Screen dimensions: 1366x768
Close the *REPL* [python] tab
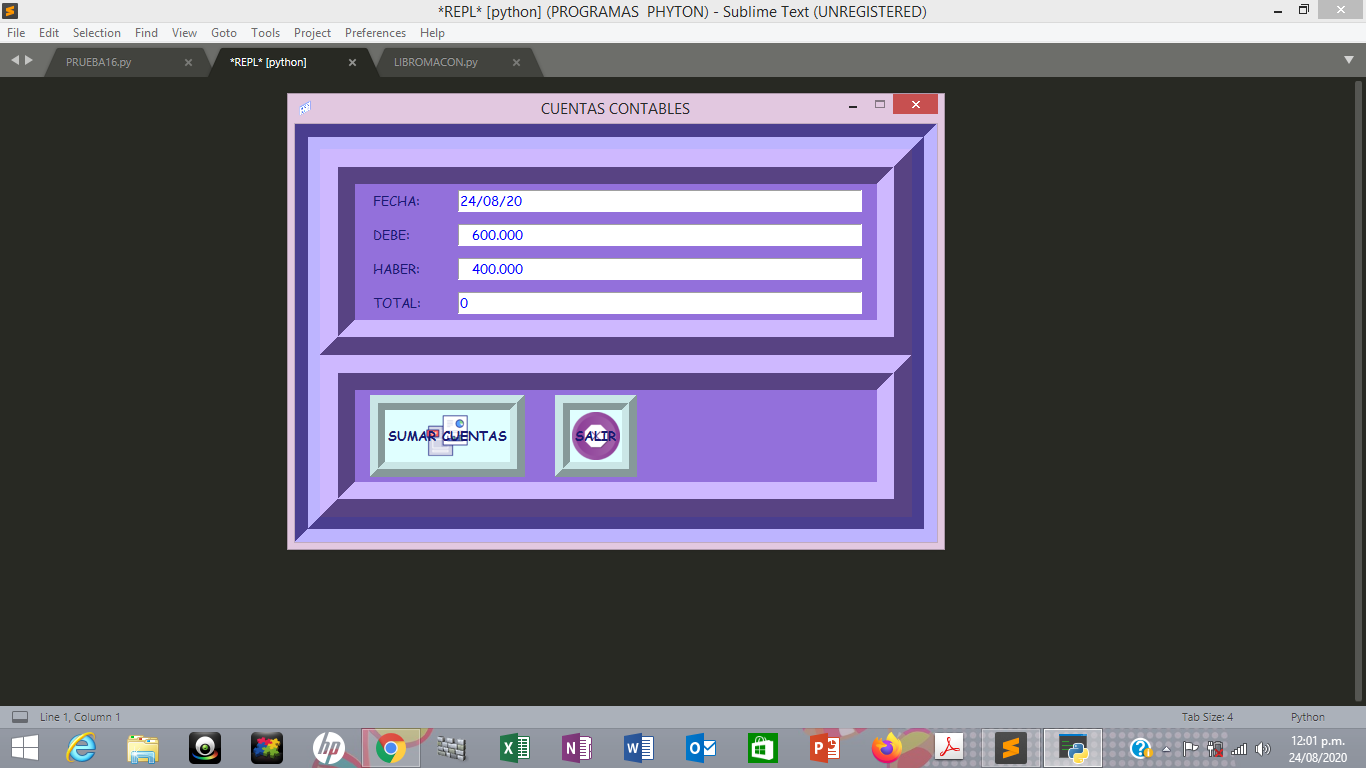(352, 62)
